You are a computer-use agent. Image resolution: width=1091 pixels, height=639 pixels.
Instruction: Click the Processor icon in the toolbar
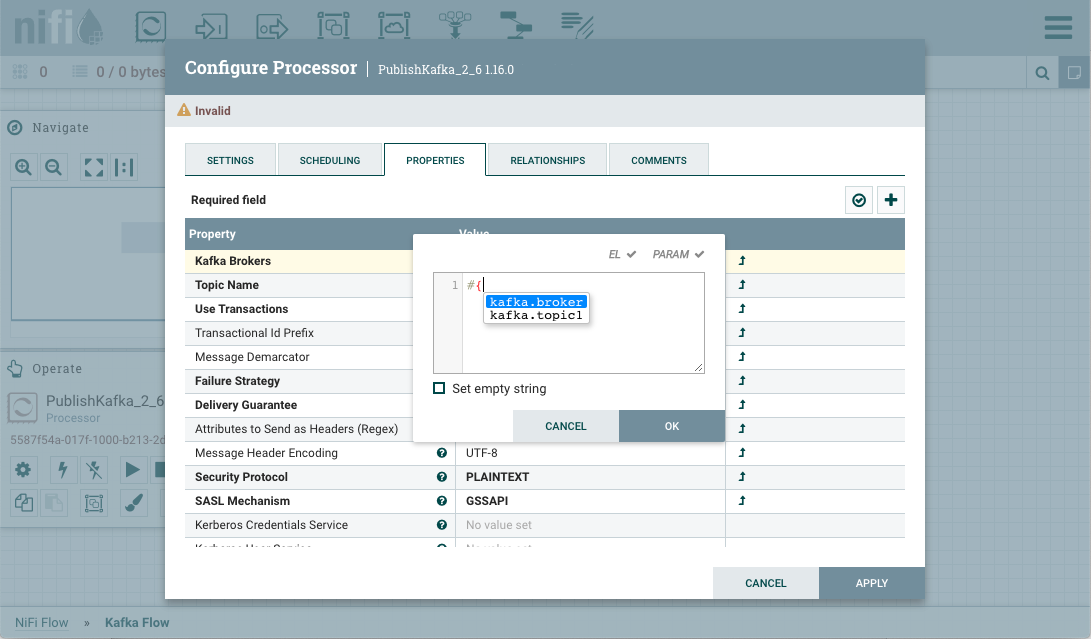point(151,26)
